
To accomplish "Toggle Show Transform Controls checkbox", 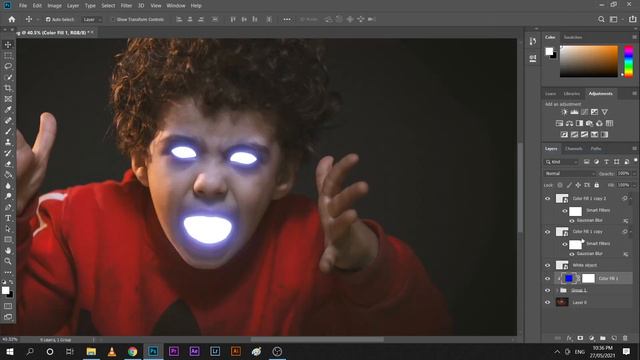I will click(113, 19).
